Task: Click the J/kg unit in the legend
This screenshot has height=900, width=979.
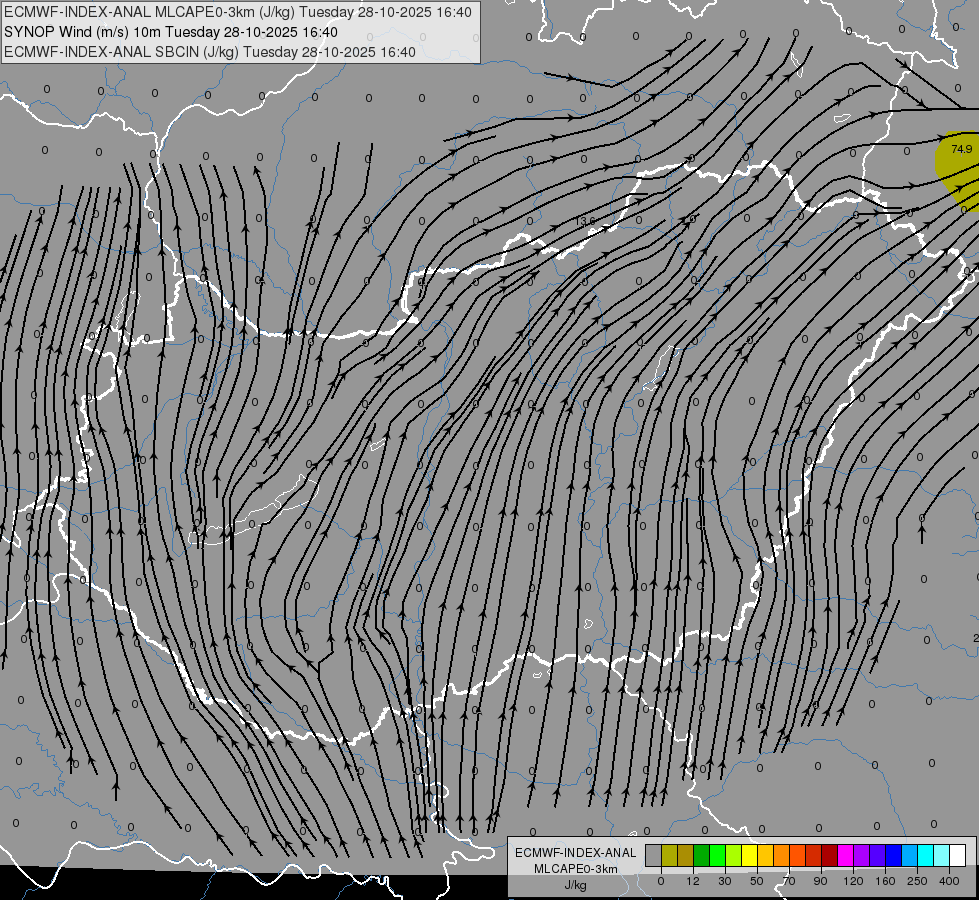Action: coord(575,886)
